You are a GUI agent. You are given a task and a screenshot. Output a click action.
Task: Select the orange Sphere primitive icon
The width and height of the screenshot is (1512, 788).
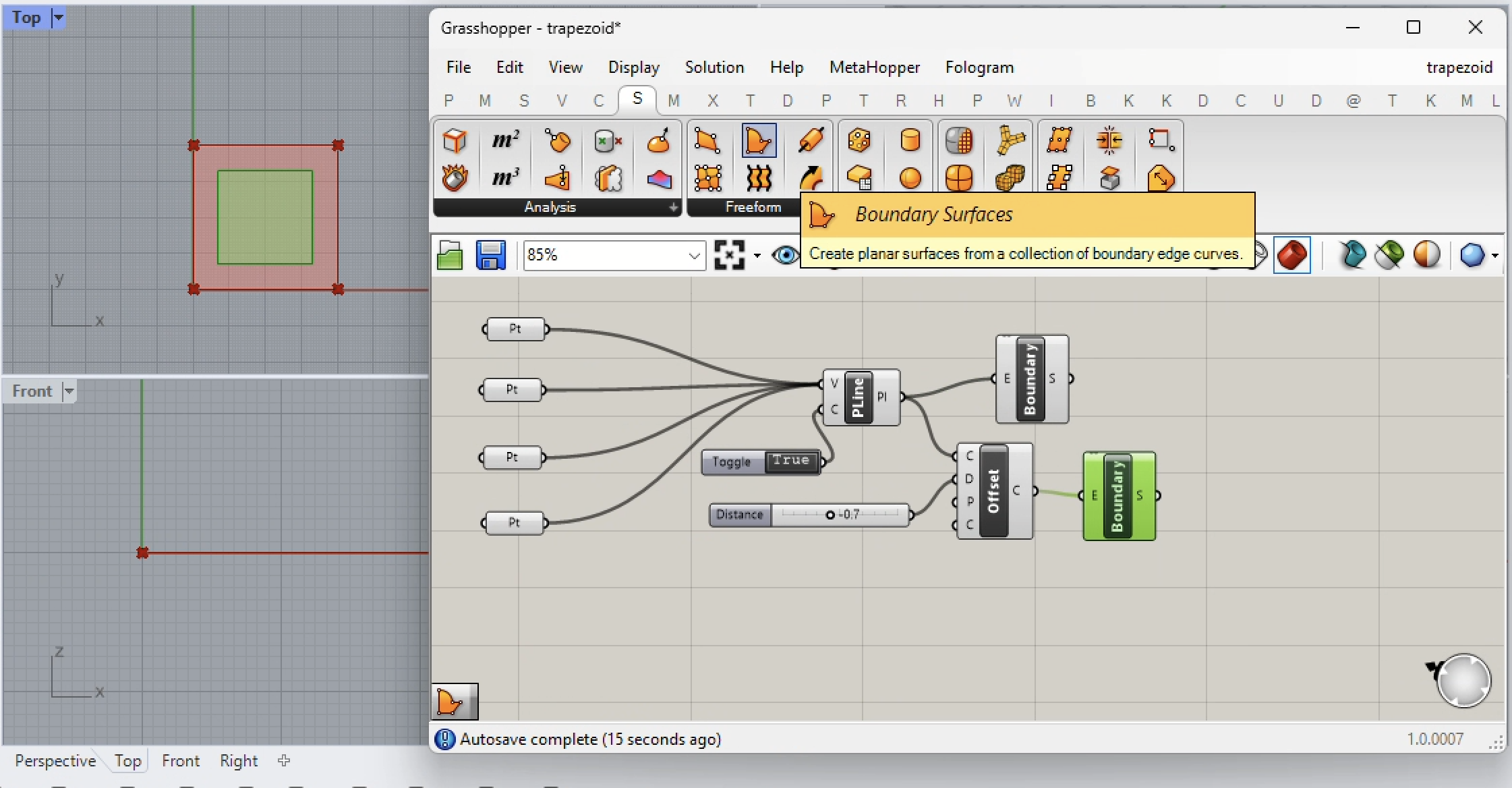tap(910, 179)
